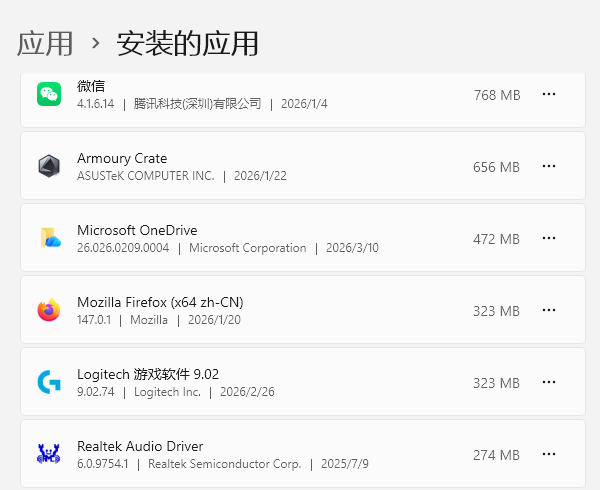600x490 pixels.
Task: Click the WeChat app icon
Action: (x=49, y=94)
